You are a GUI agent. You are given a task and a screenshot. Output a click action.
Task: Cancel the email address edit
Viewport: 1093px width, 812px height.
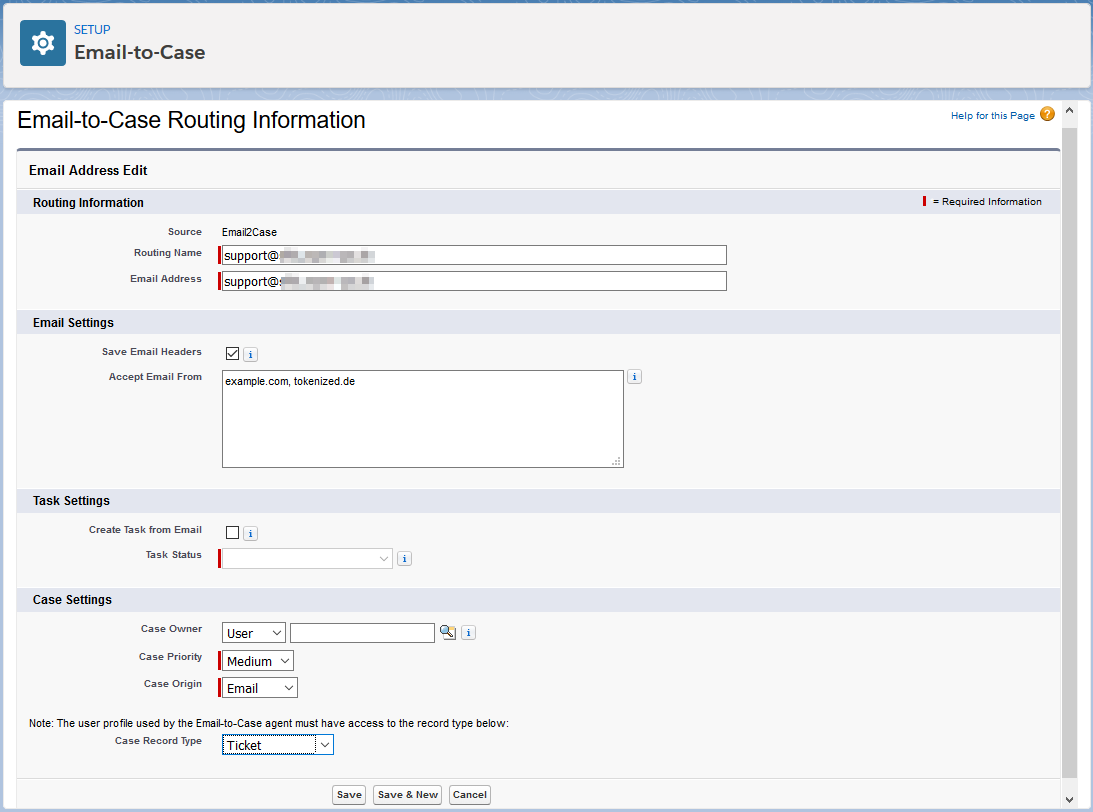coord(470,795)
